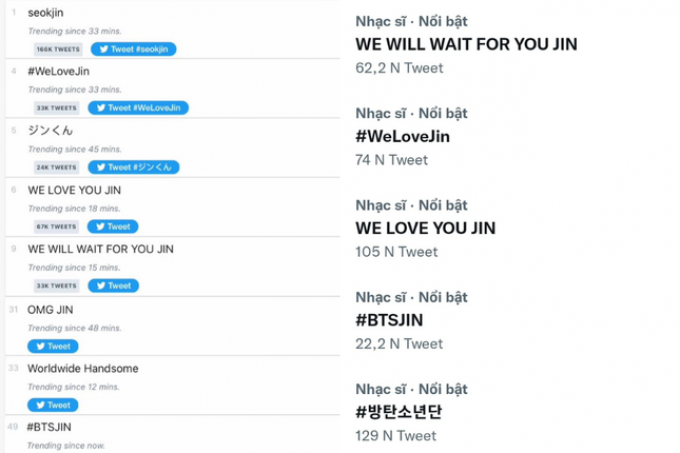Click the 67K TWEETS count badge
Image resolution: width=680 pixels, height=453 pixels.
[56, 226]
